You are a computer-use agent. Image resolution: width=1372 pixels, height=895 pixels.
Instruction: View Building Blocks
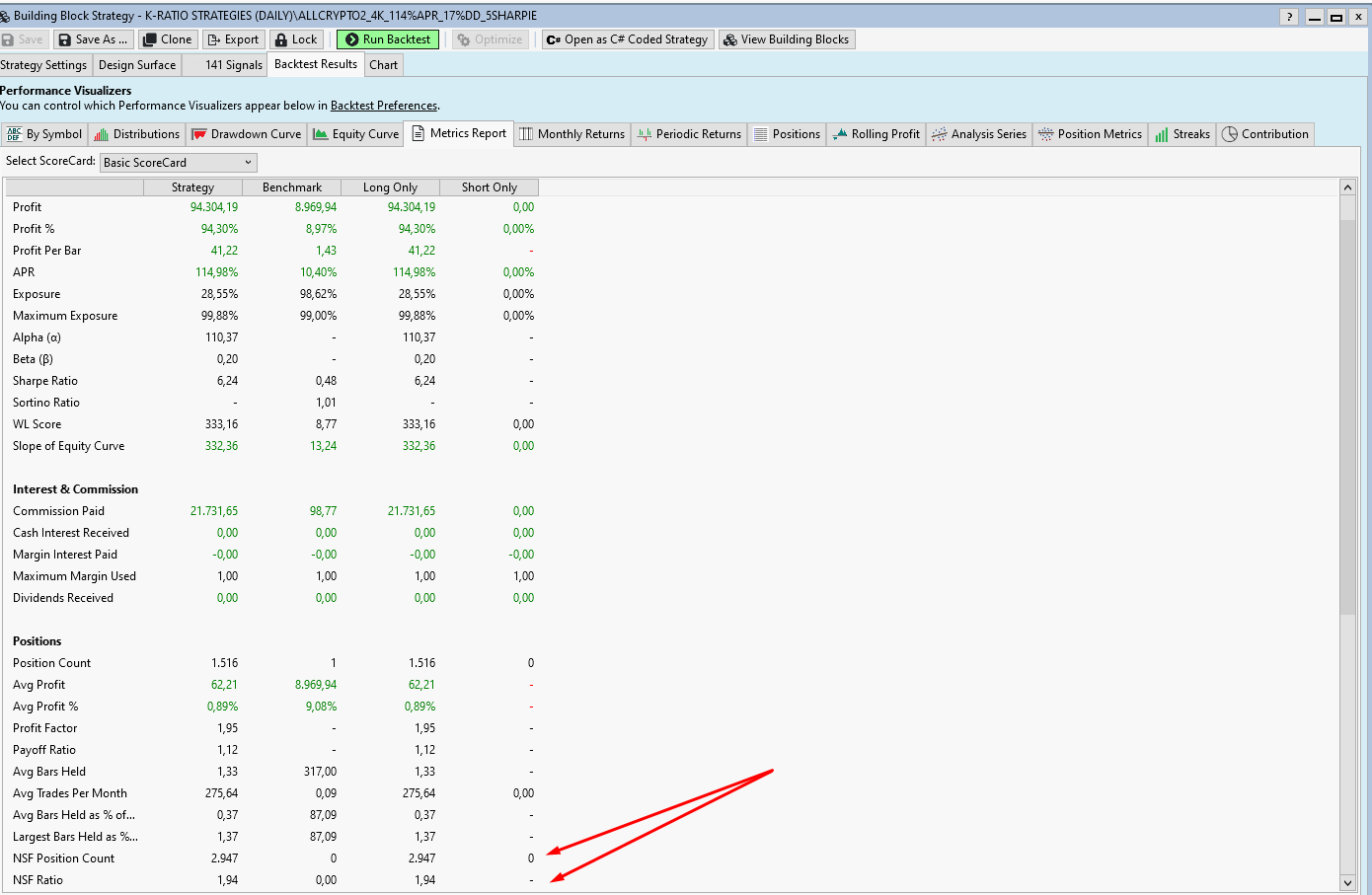[x=787, y=39]
